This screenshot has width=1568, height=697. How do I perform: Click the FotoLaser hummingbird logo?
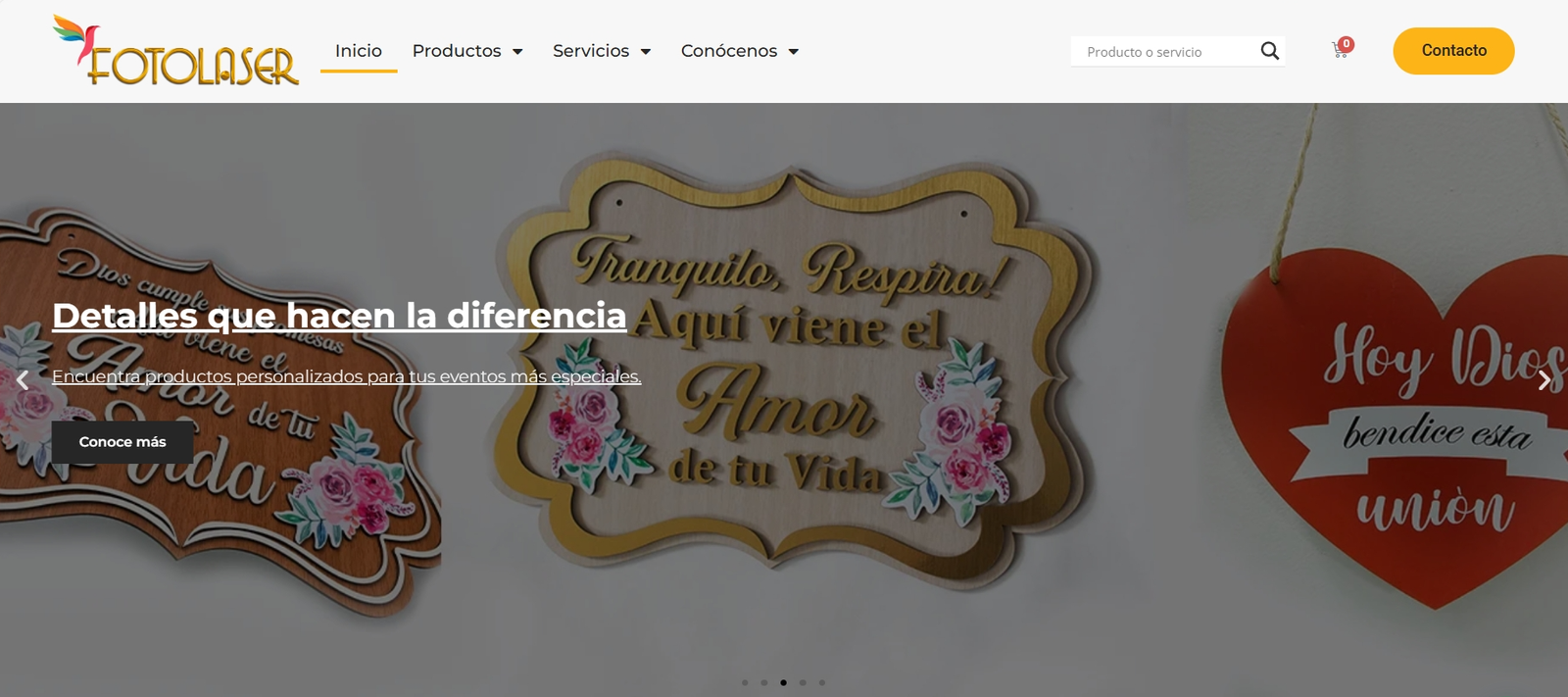[176, 51]
